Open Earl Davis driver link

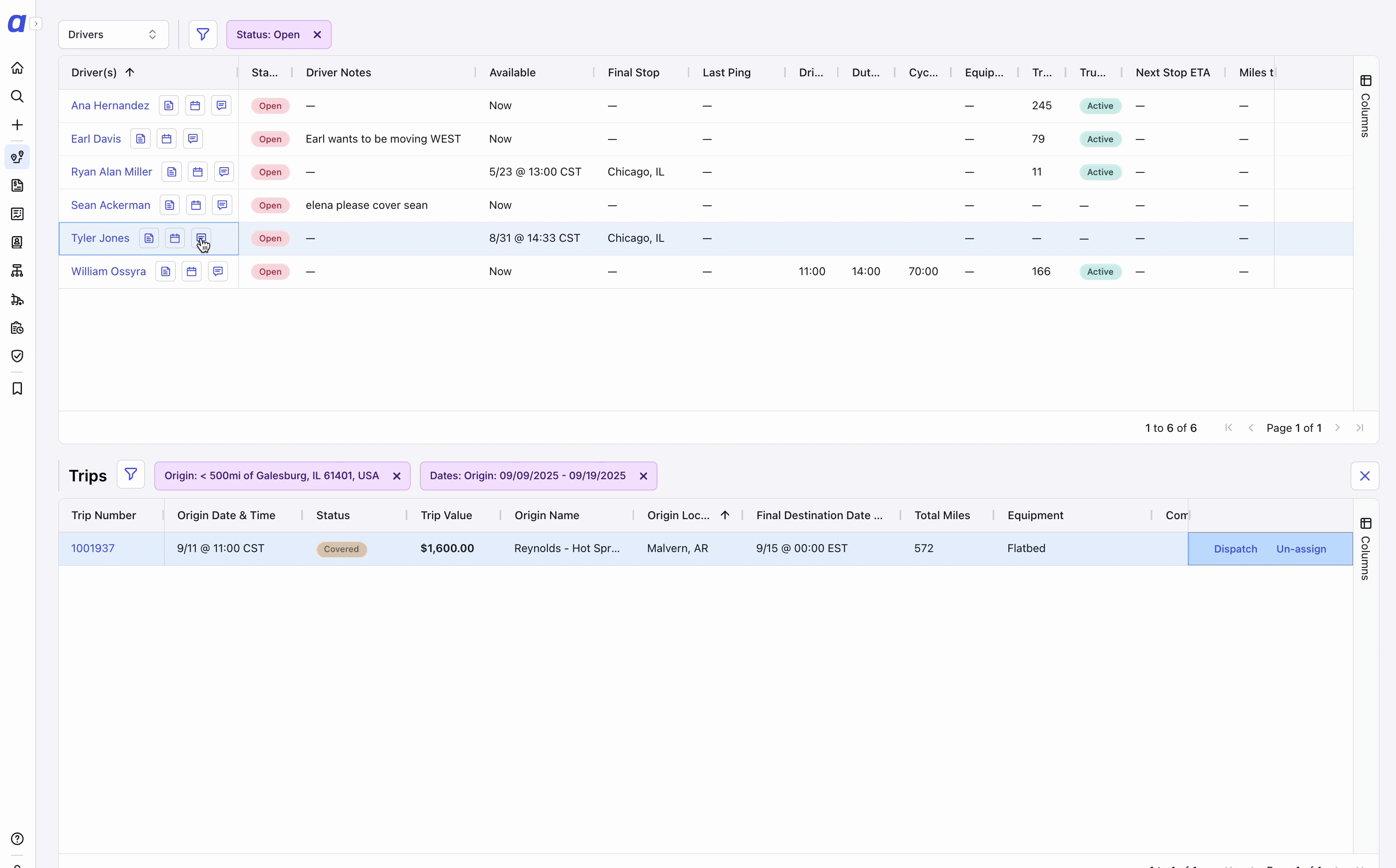(x=96, y=139)
